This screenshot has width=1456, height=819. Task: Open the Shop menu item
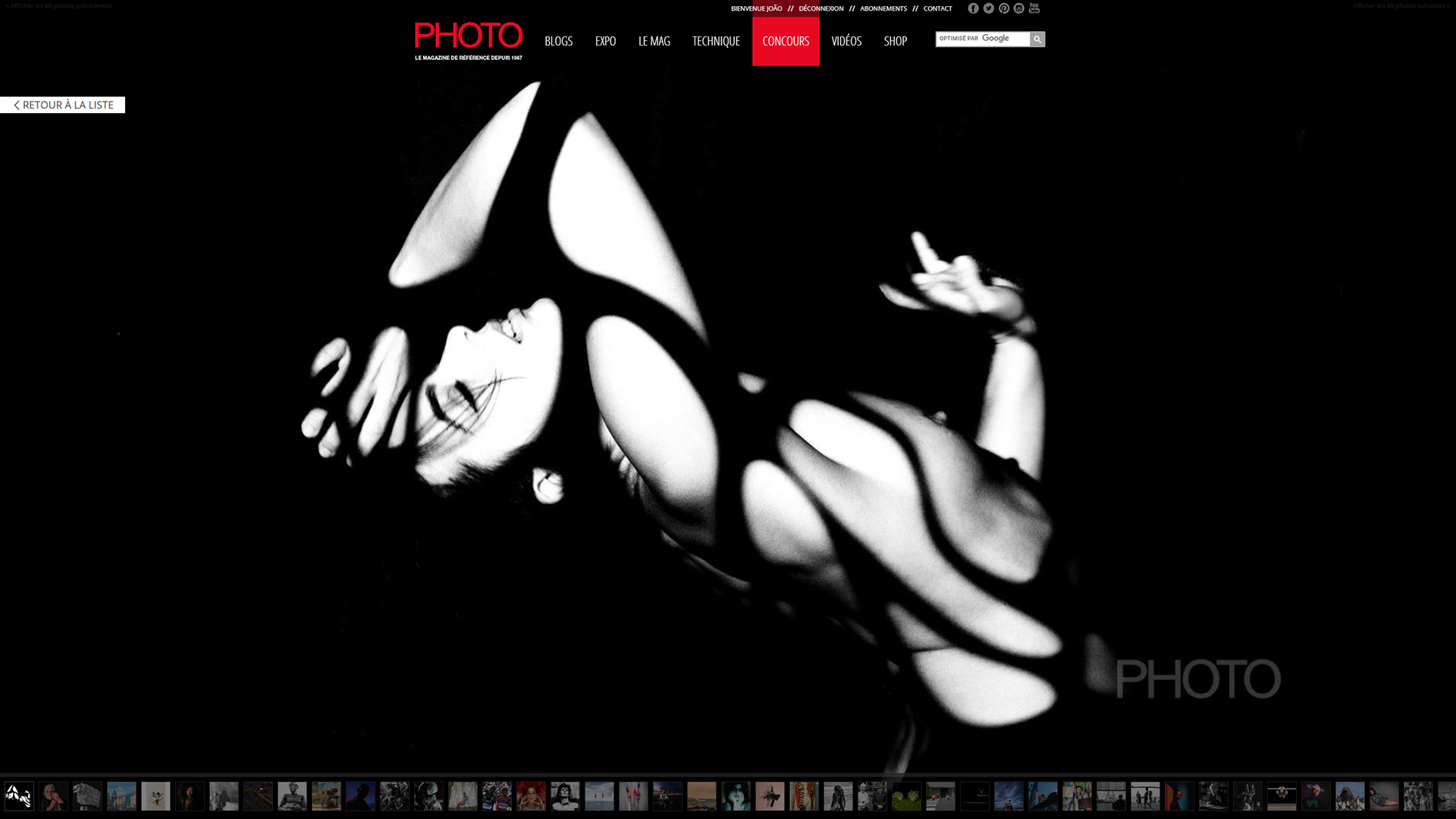coord(895,41)
